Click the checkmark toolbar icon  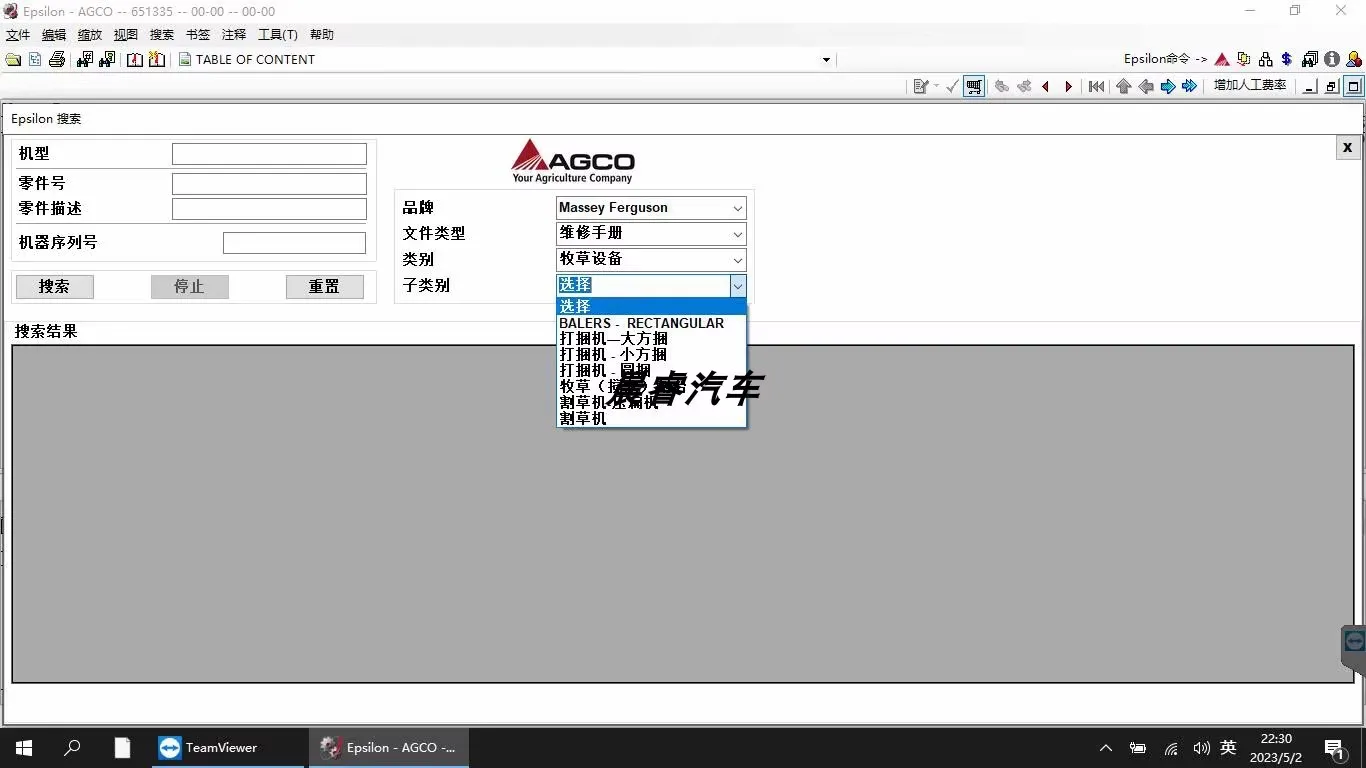(952, 87)
